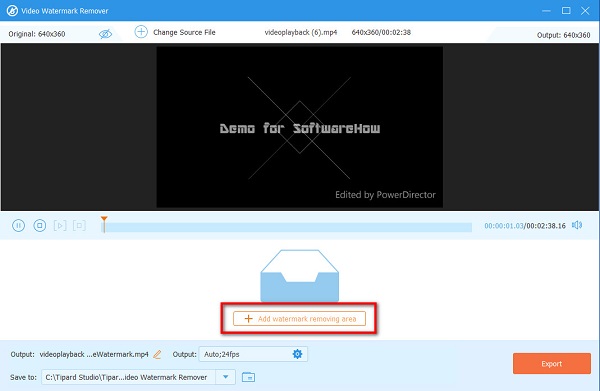Open the output folder with the folder icon
The height and width of the screenshot is (391, 600).
point(248,377)
